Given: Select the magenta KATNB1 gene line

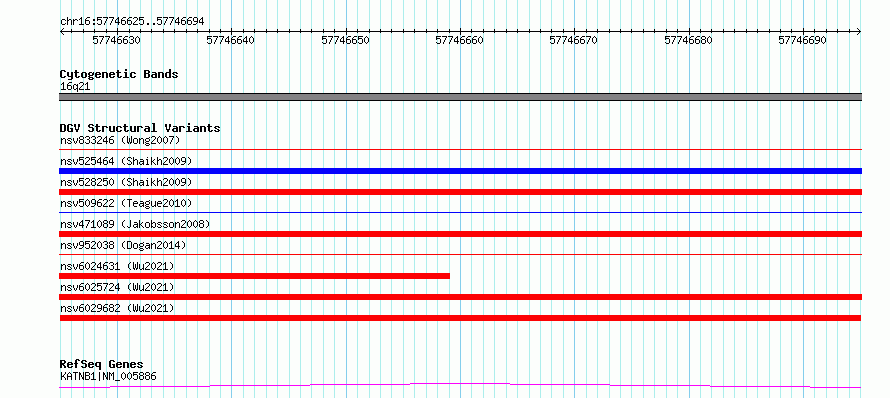Looking at the screenshot, I should (x=460, y=386).
